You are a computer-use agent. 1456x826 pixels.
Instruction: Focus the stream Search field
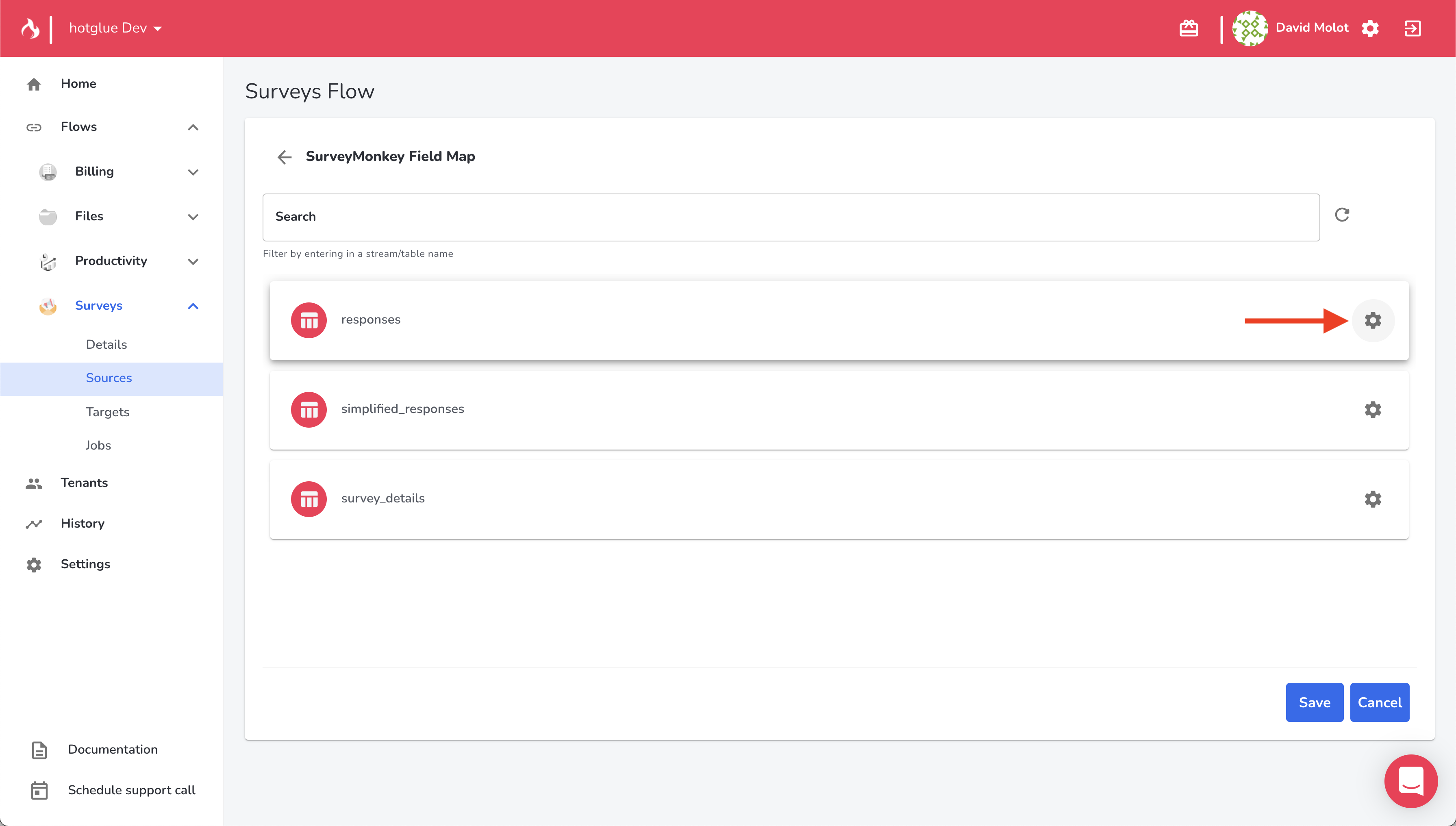point(791,217)
